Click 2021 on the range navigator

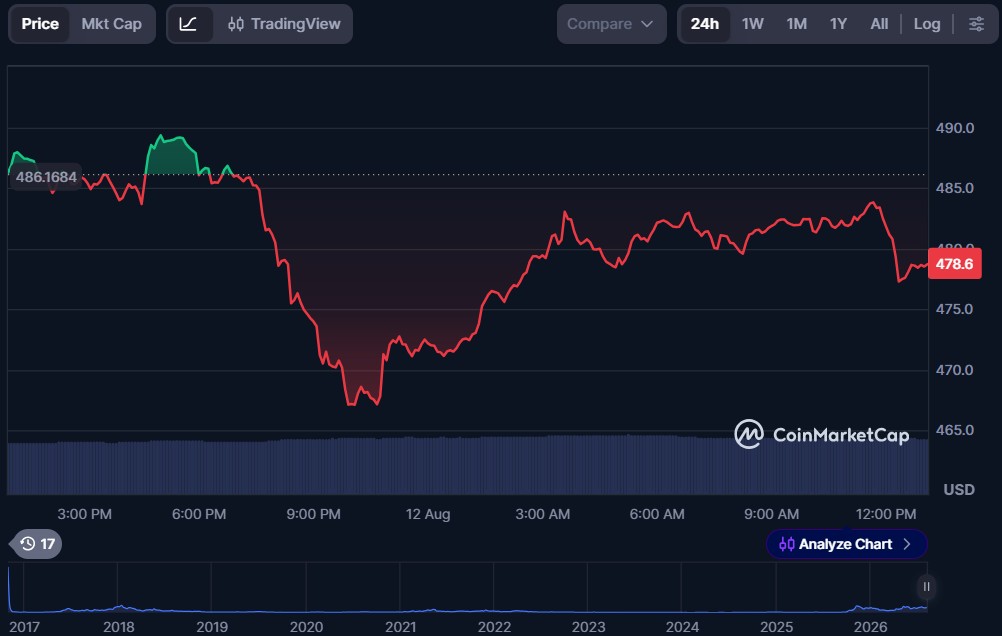[x=400, y=627]
